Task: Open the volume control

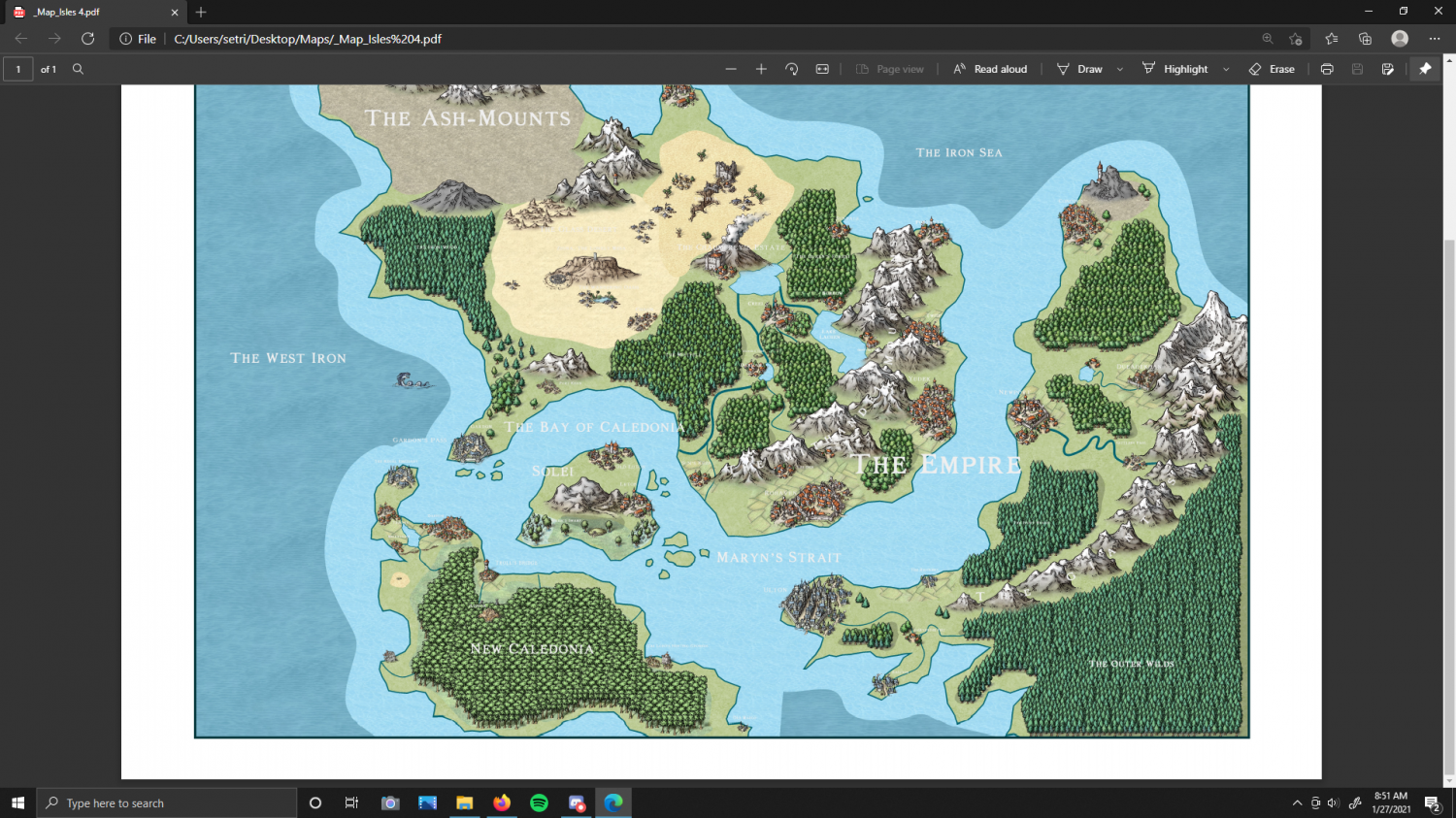Action: [x=1333, y=802]
